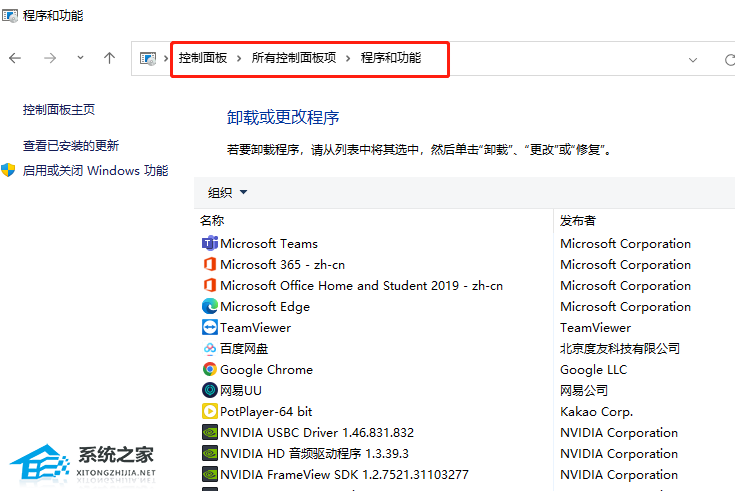Open recent locations dropdown arrow
735x491 pixels.
(x=80, y=58)
